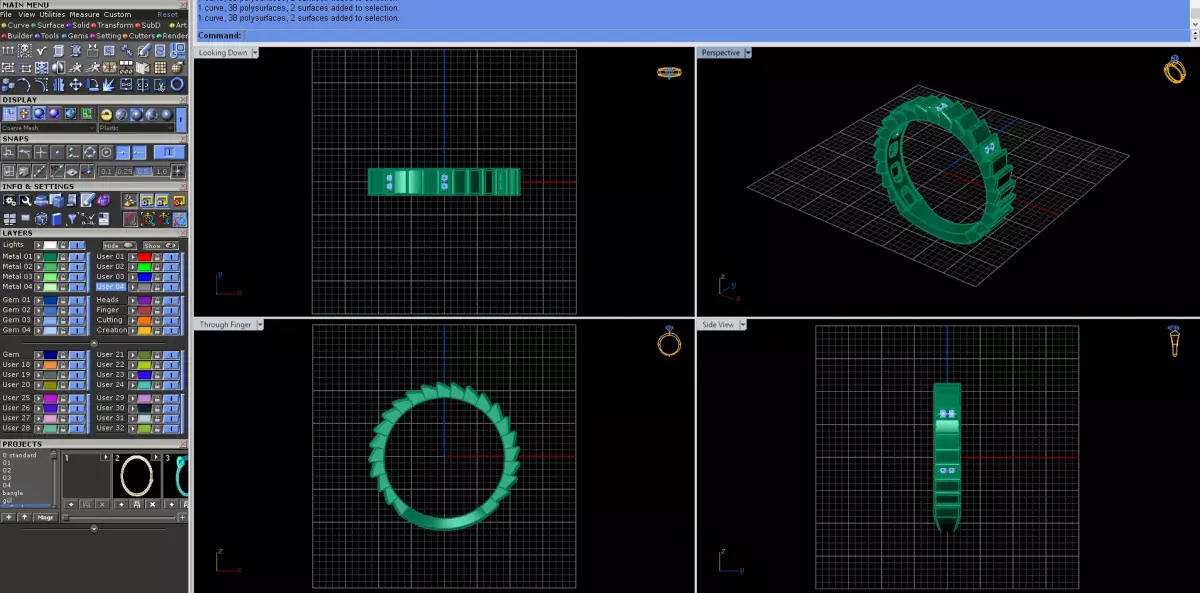Click the blue sphere shaded display icon
Screen dimensions: 1200x593
(x=39, y=113)
